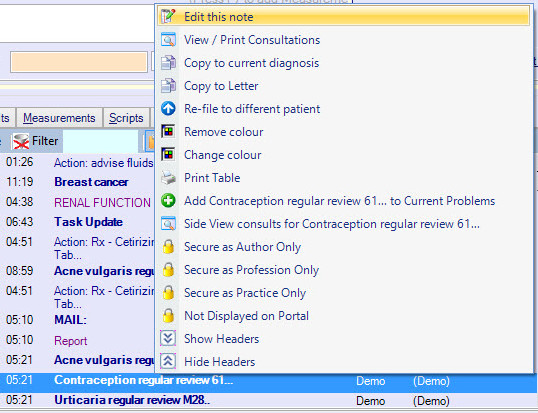Choose Show Headers menu entry
Screen dimensions: 538x413
tap(343, 339)
